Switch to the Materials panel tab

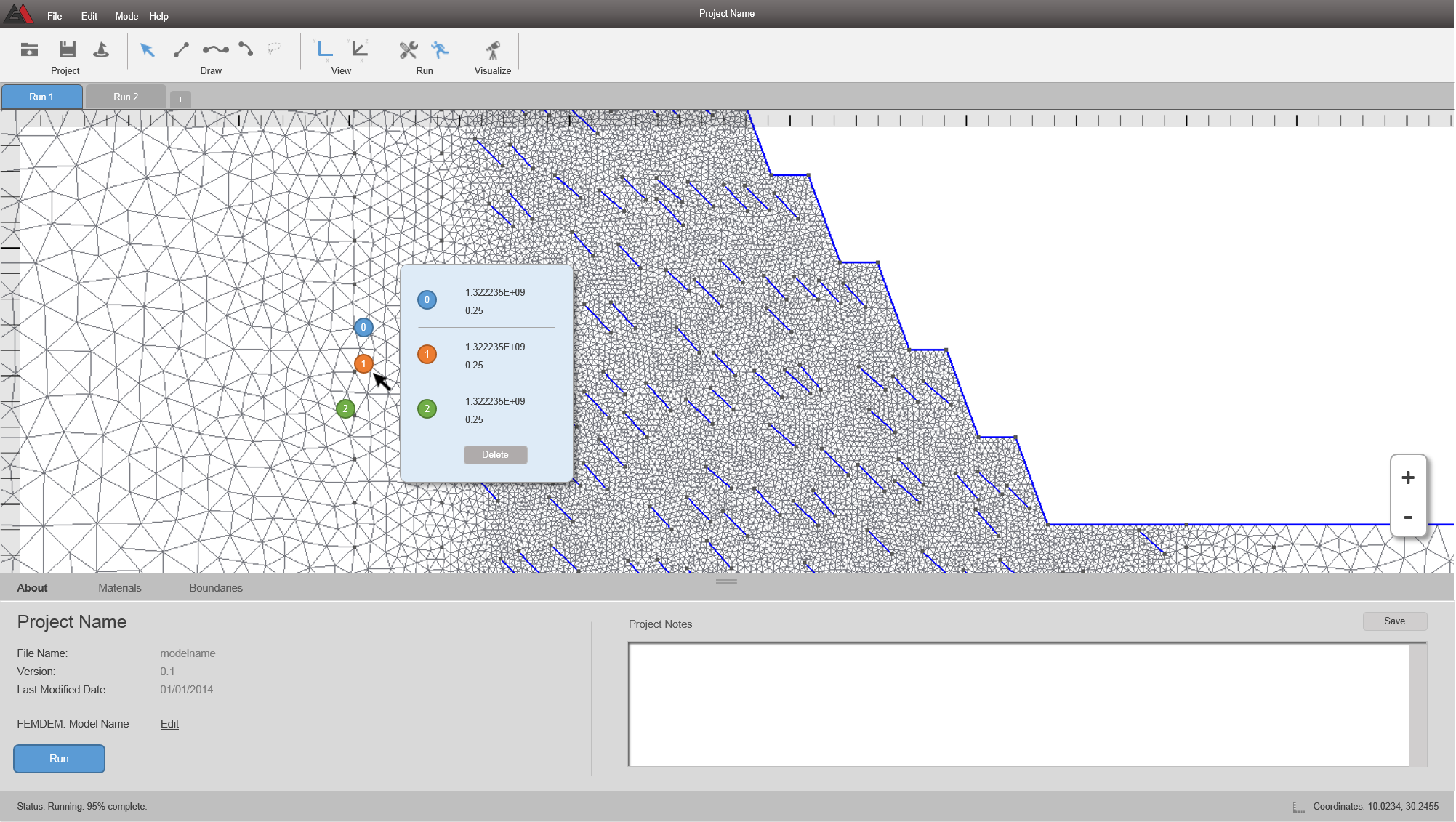(x=120, y=588)
